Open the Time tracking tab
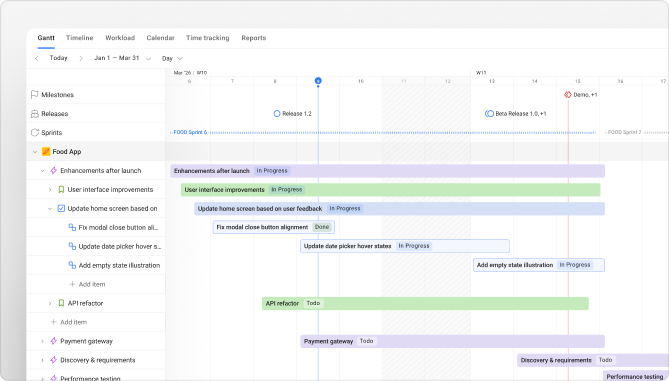This screenshot has width=669, height=381. tap(207, 38)
